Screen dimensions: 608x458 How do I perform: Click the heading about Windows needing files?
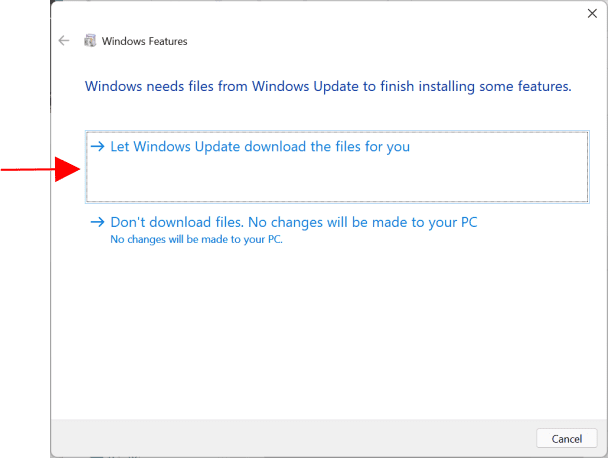(328, 87)
